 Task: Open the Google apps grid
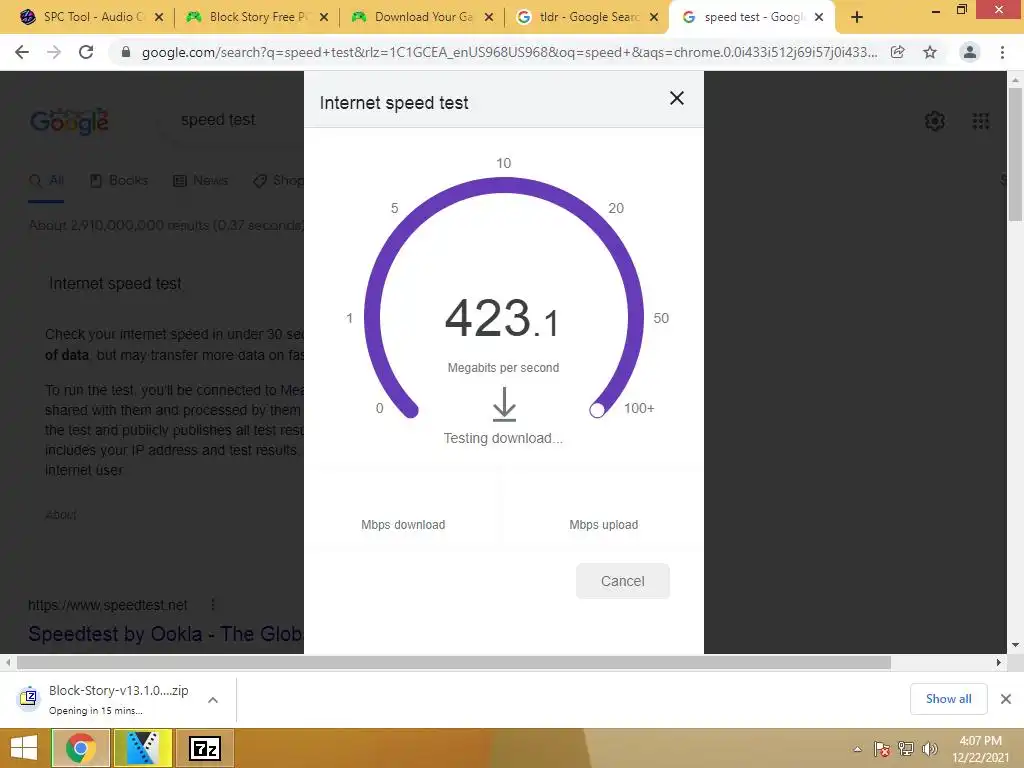tap(981, 121)
